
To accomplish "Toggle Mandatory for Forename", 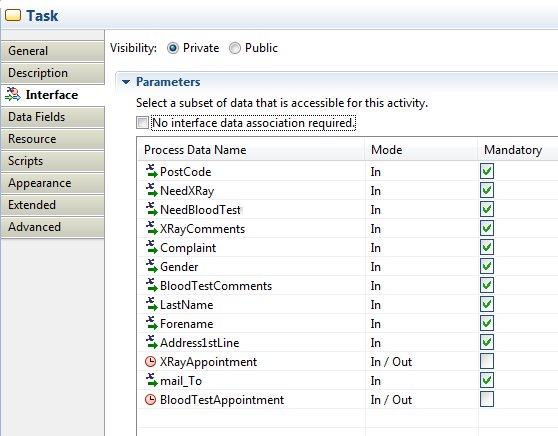I will point(487,323).
